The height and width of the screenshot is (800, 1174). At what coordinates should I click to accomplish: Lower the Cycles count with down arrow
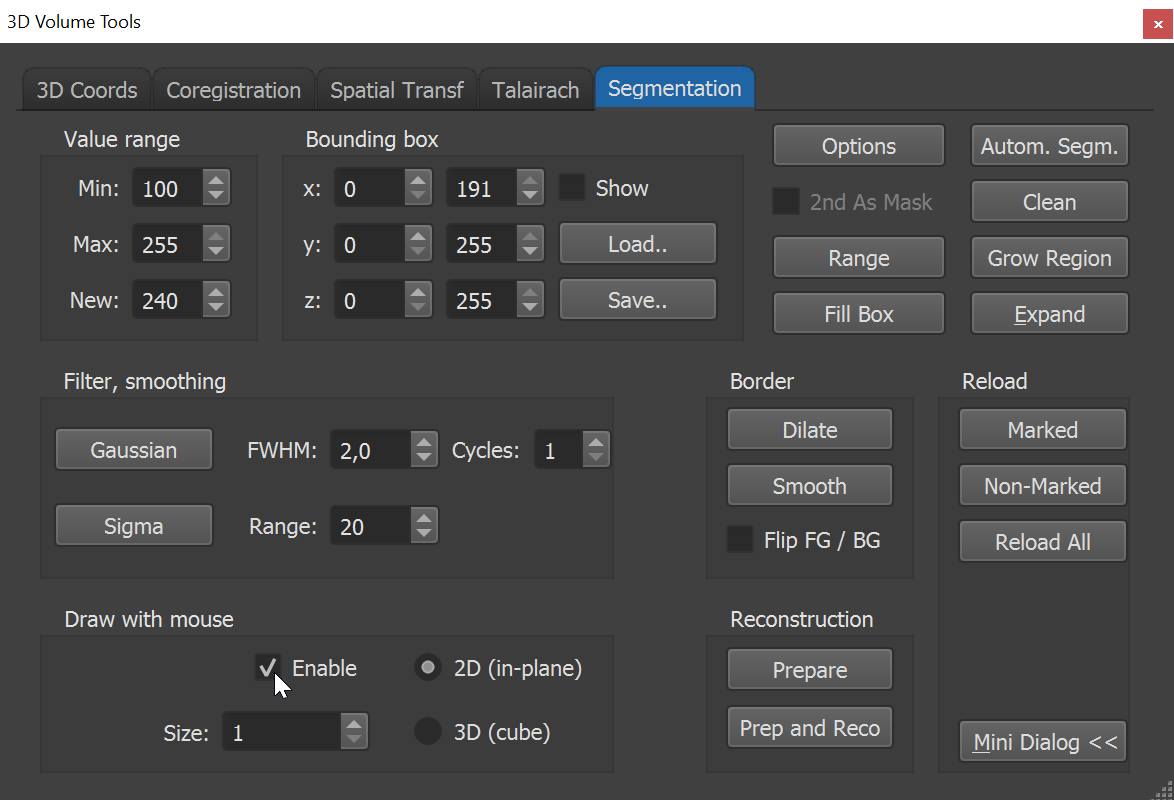pyautogui.click(x=596, y=458)
